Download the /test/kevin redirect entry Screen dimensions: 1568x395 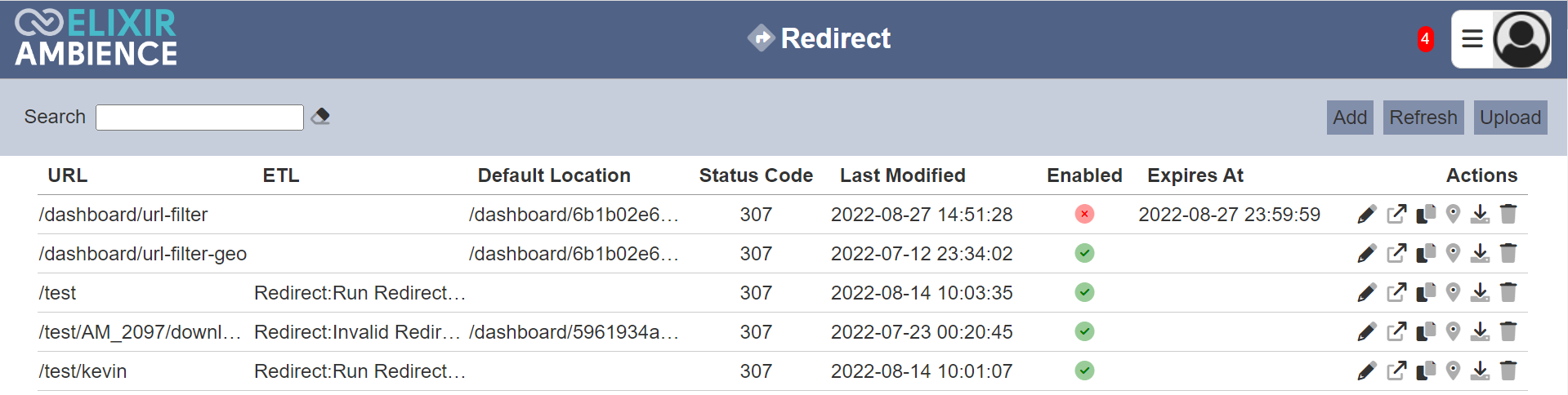[1480, 371]
